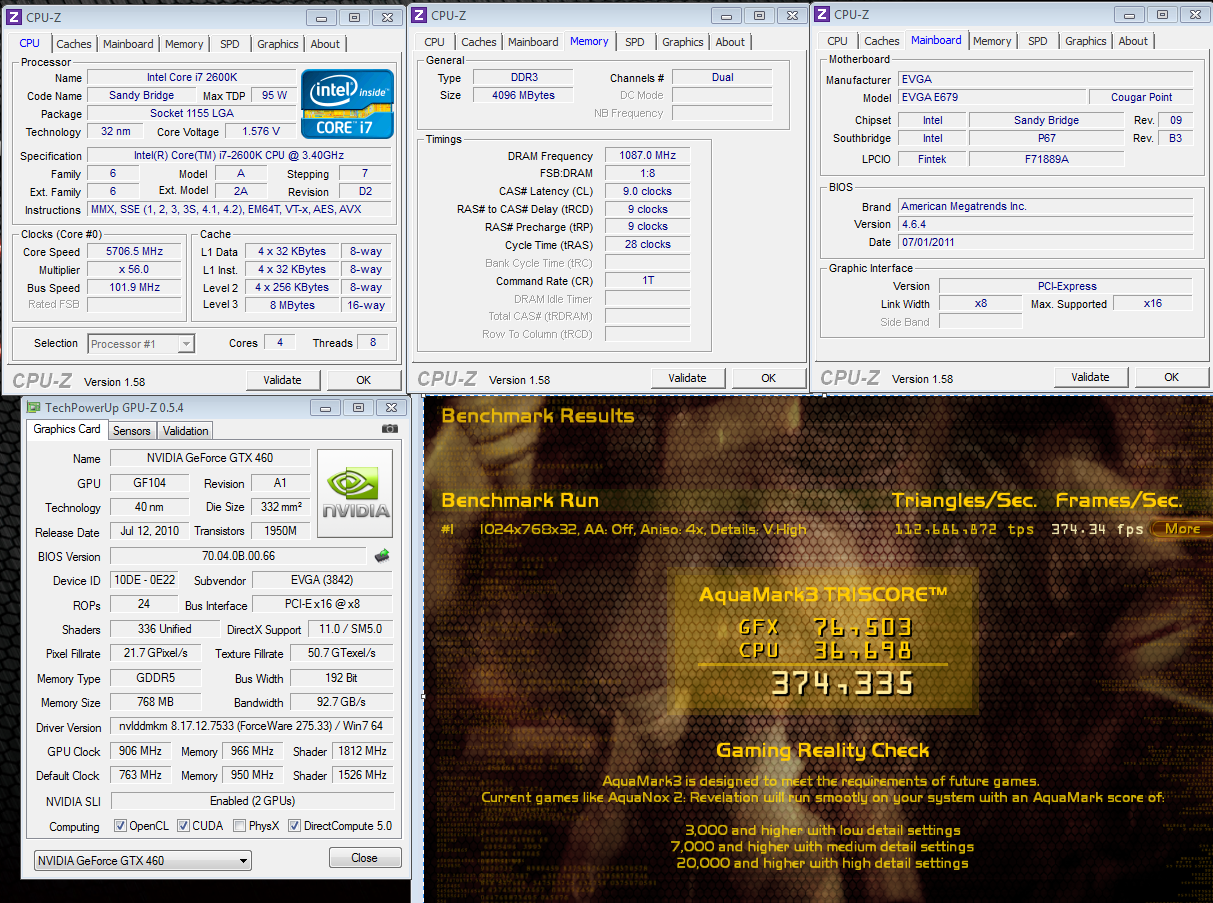The width and height of the screenshot is (1213, 903).
Task: Click the GPU-Z title bar app icon
Action: click(x=34, y=407)
